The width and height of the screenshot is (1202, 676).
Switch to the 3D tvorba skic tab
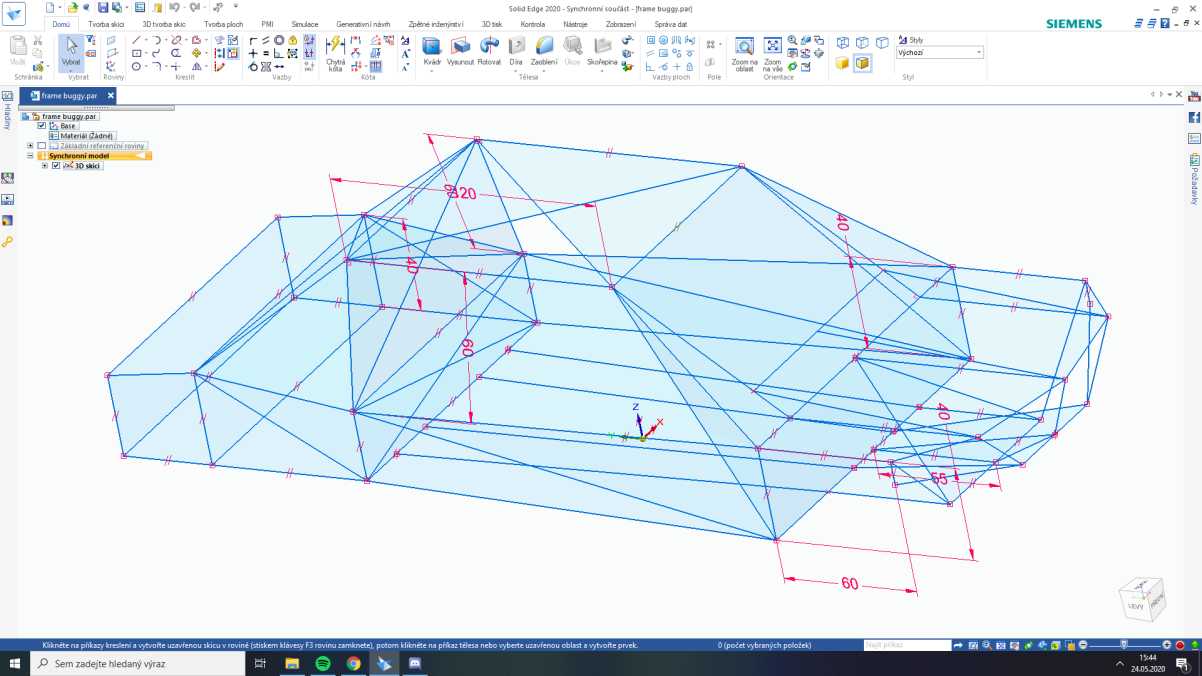coord(164,23)
